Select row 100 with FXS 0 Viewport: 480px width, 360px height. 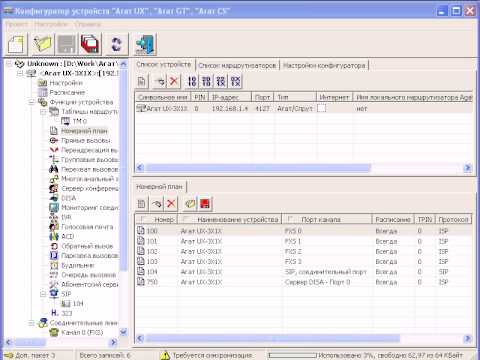click(x=304, y=231)
